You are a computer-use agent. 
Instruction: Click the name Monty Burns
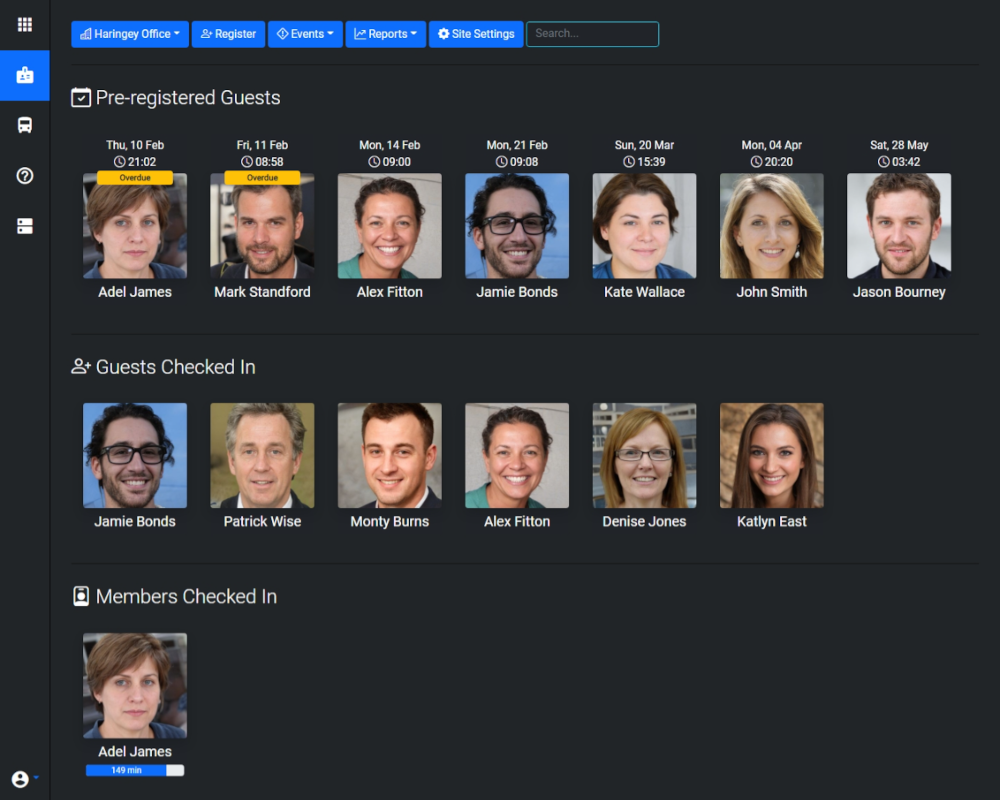tap(390, 522)
